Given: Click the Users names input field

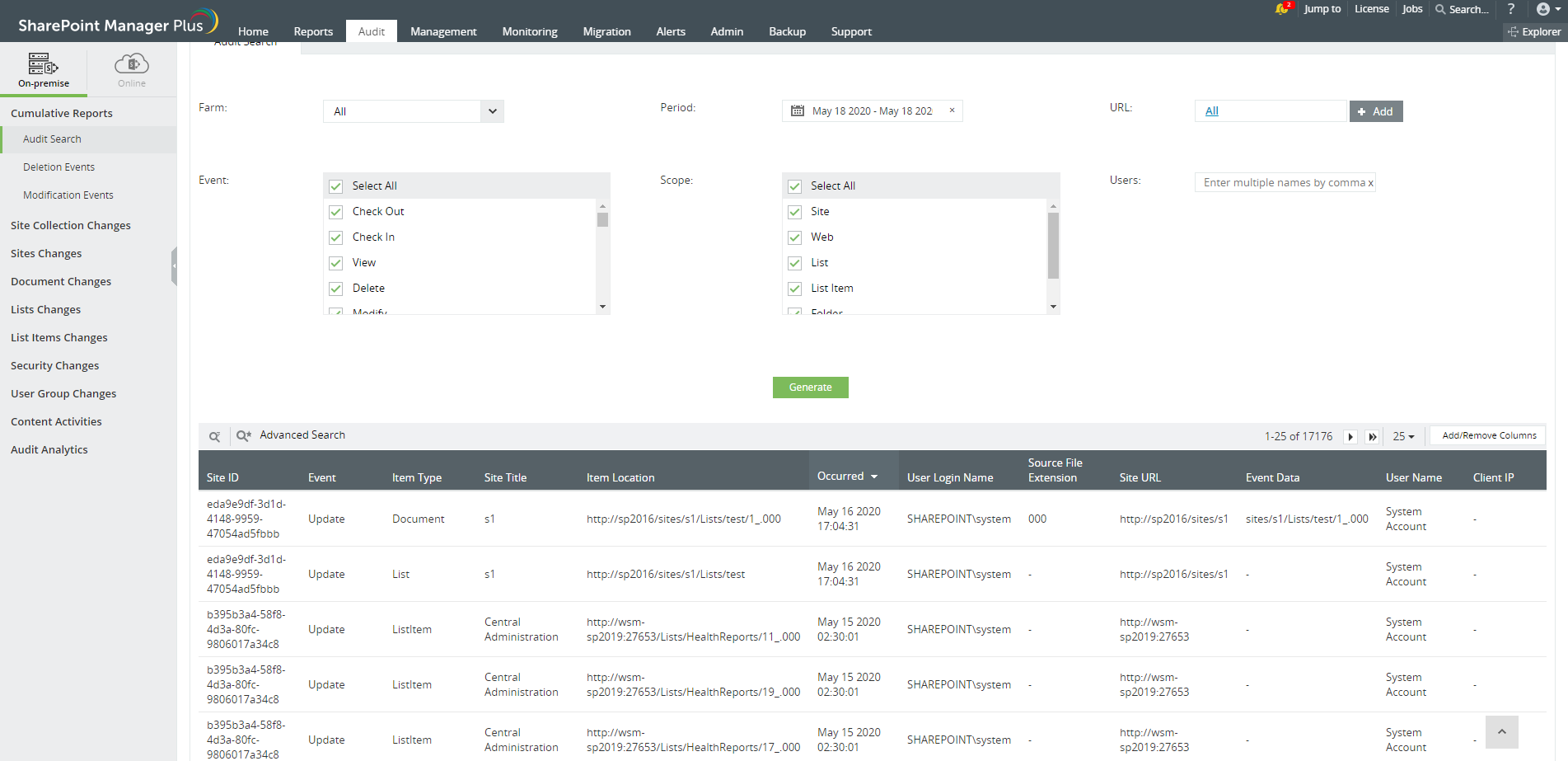Looking at the screenshot, I should [1281, 182].
